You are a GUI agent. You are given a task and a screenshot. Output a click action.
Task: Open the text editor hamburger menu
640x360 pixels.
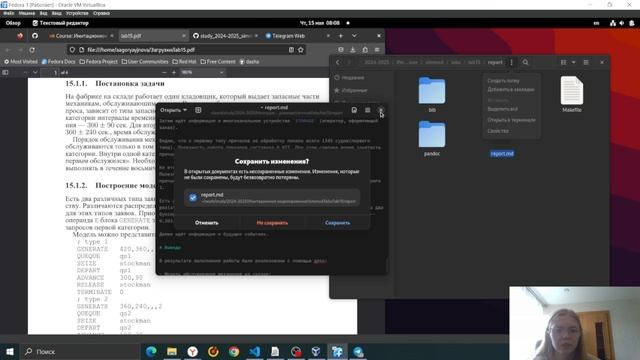tap(367, 110)
